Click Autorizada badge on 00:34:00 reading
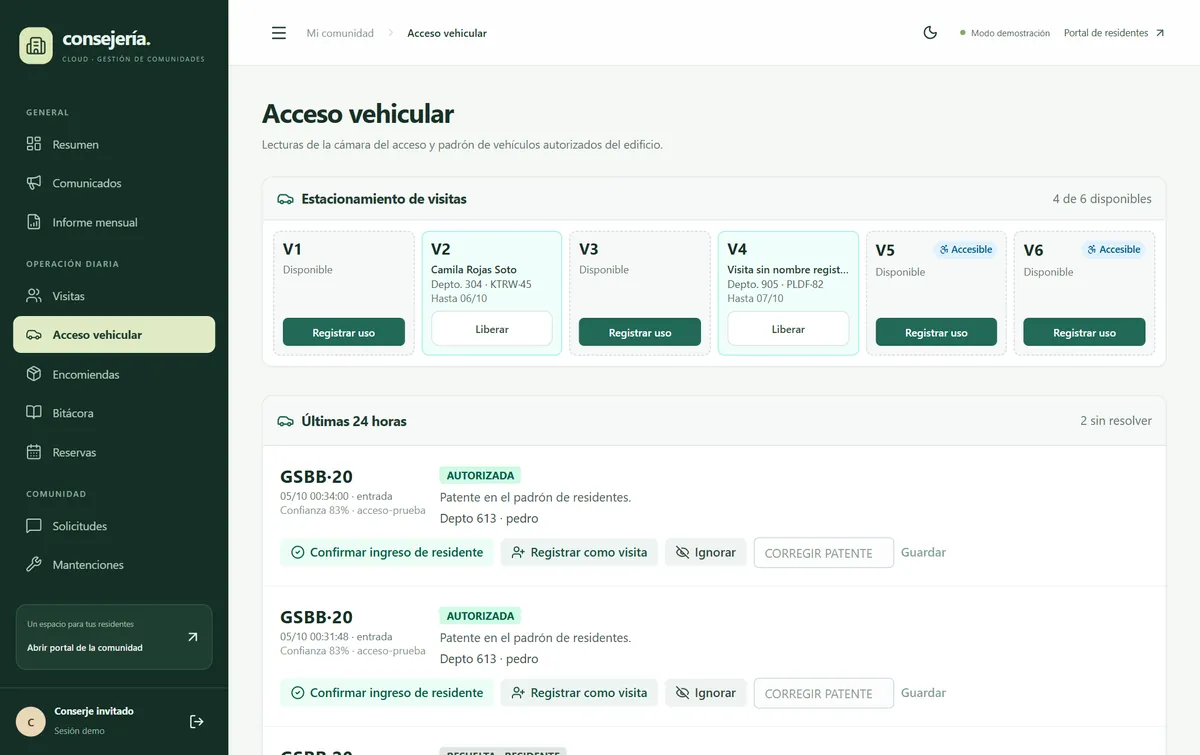The width and height of the screenshot is (1200, 755). [x=480, y=476]
